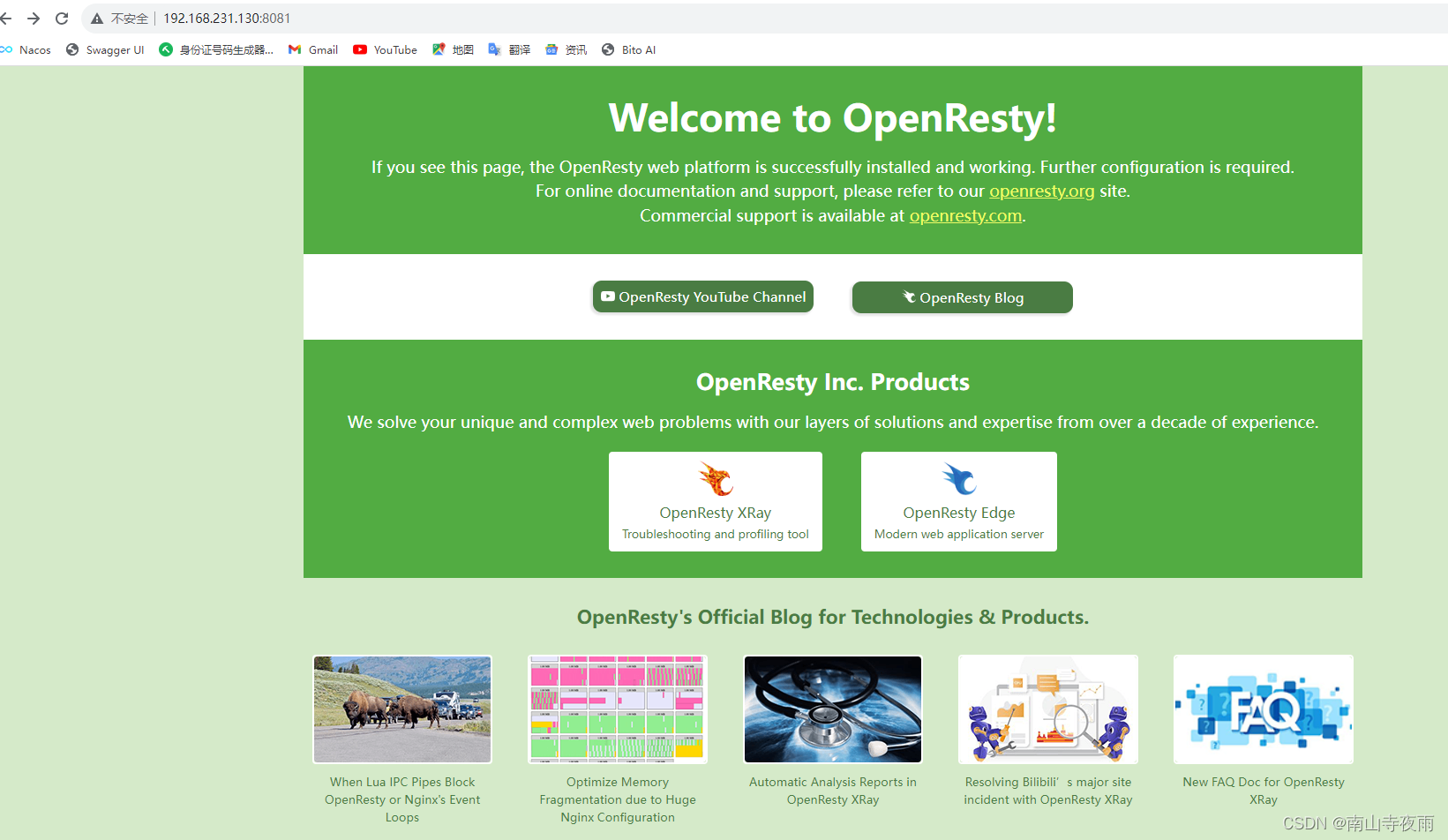The image size is (1448, 840).
Task: Open the 身份证号码生成器 bookmark
Action: pyautogui.click(x=216, y=50)
